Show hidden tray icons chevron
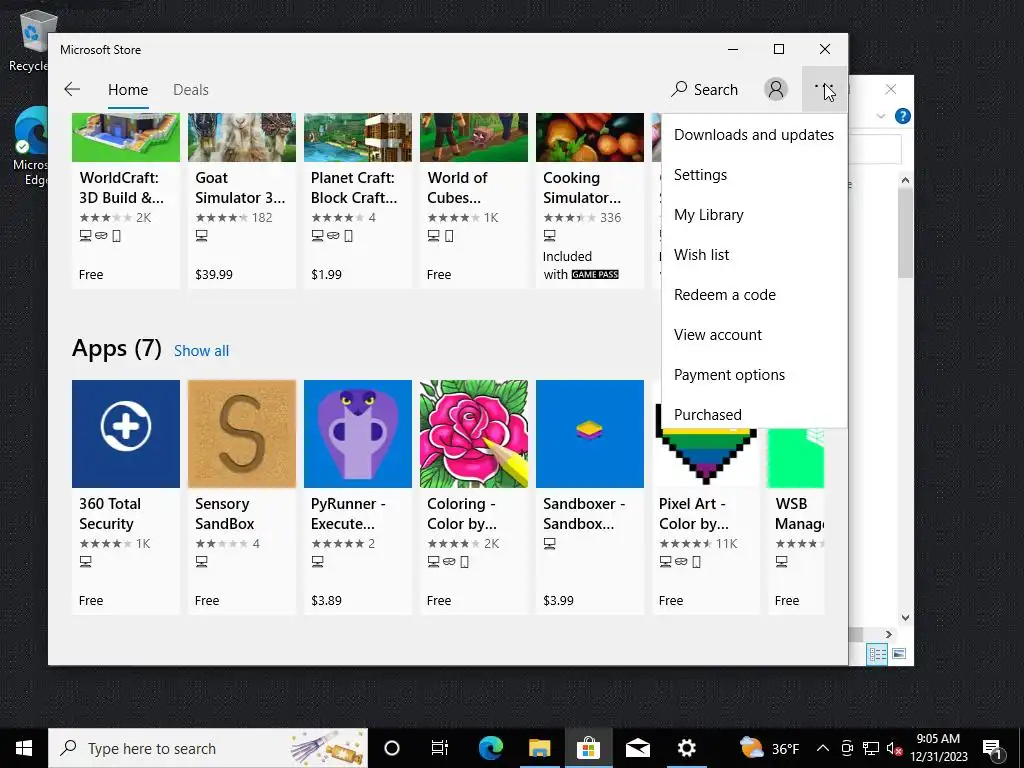 [x=823, y=748]
